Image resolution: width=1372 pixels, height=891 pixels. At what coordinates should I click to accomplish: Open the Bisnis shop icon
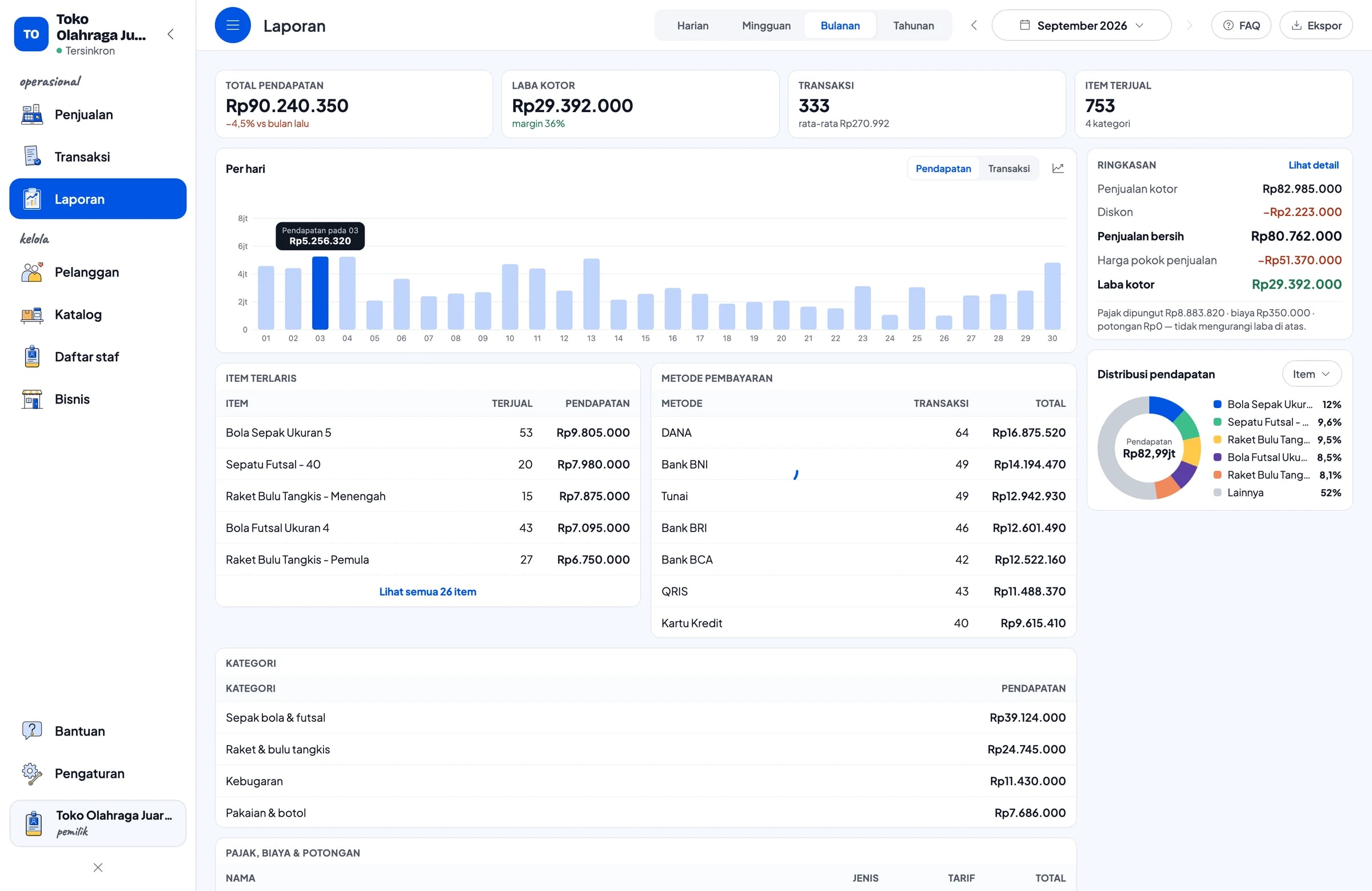31,399
